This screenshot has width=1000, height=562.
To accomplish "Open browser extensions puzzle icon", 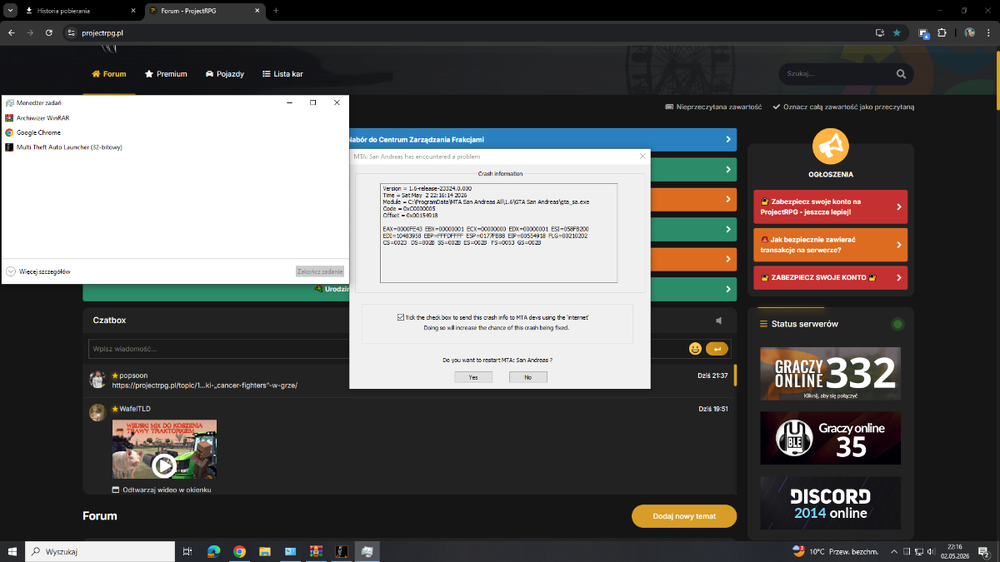I will click(x=942, y=33).
